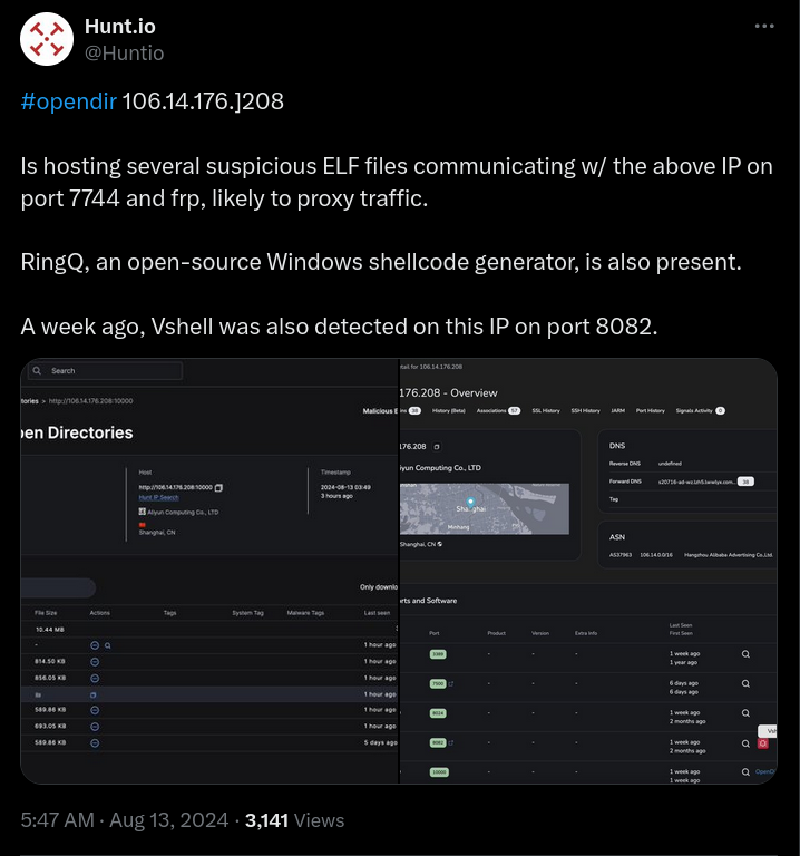
Task: Open the Port History tab
Action: click(649, 411)
